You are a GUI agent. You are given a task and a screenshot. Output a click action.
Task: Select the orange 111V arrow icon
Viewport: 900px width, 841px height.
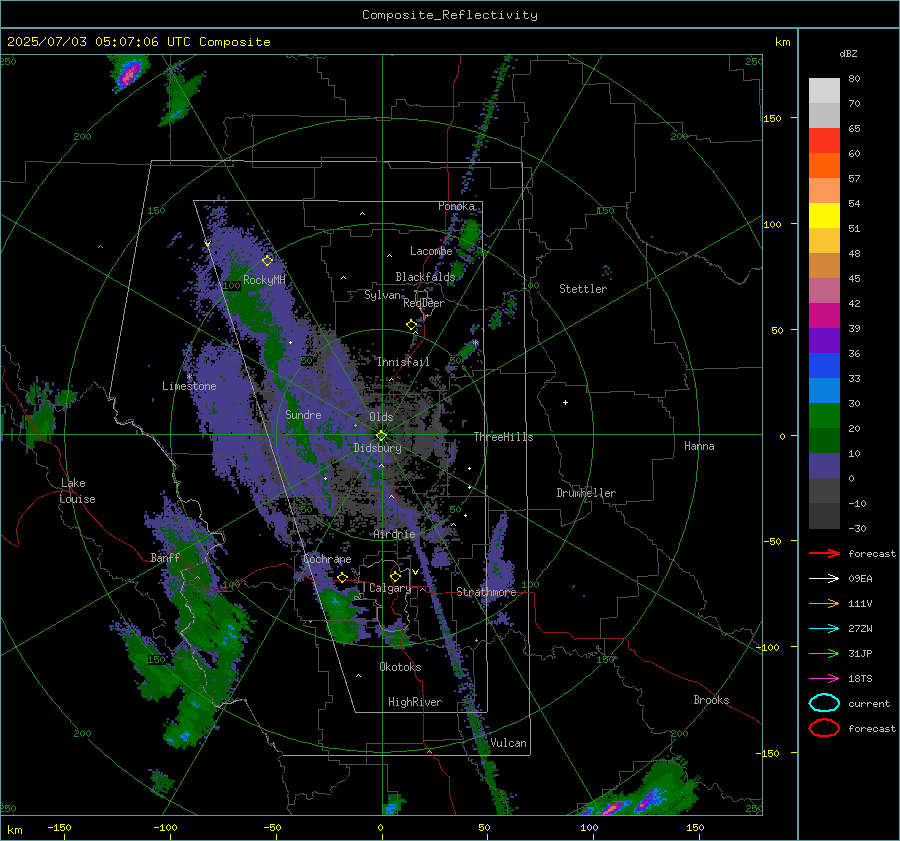pos(824,603)
